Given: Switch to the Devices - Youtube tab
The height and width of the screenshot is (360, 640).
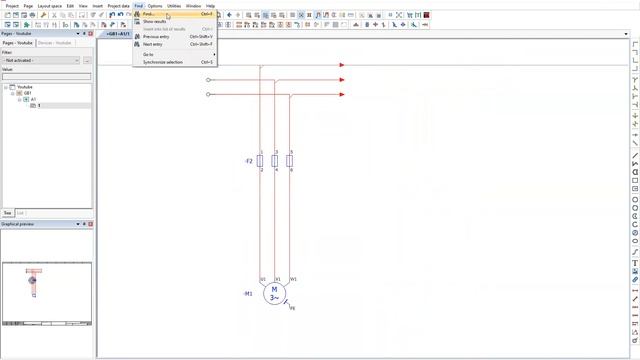Looking at the screenshot, I should click(x=55, y=43).
